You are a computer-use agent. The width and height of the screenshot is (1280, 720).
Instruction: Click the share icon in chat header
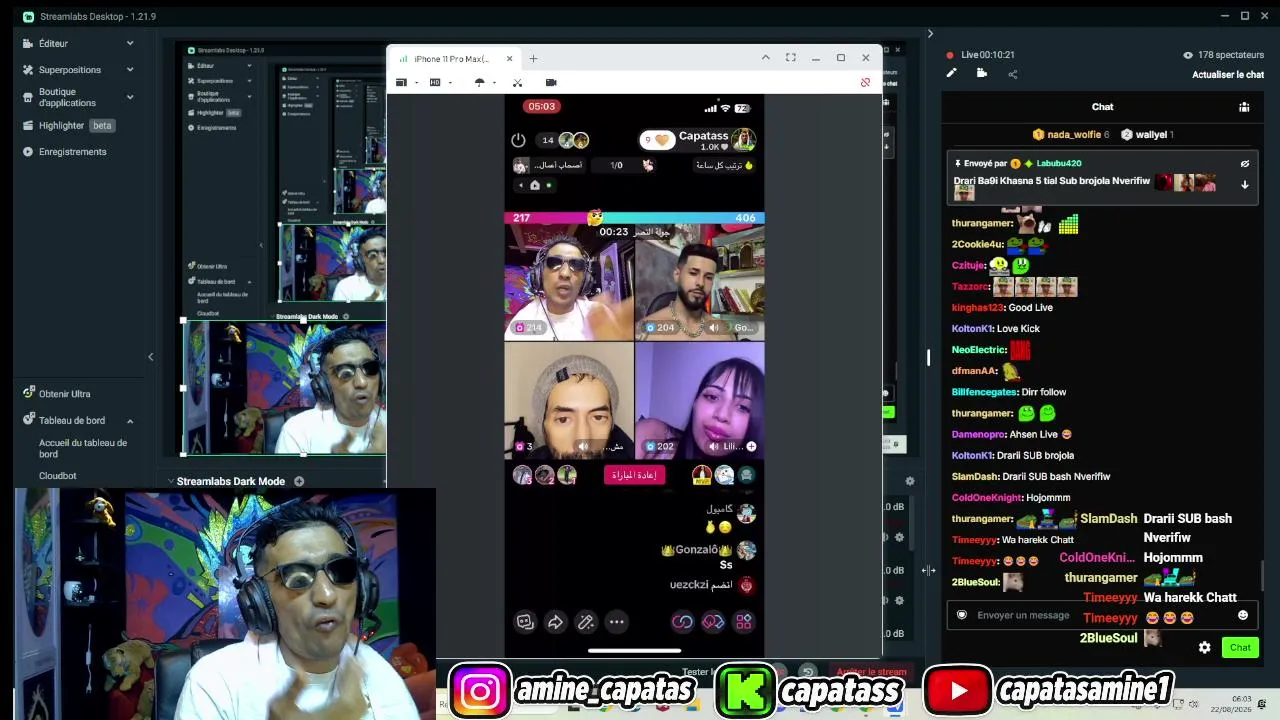point(1012,73)
